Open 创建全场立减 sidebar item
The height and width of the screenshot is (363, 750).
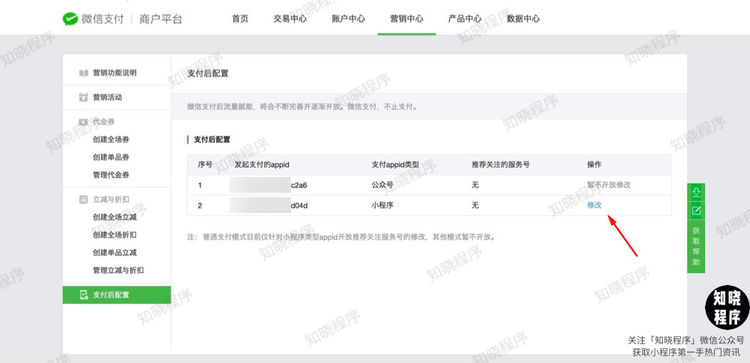click(115, 217)
